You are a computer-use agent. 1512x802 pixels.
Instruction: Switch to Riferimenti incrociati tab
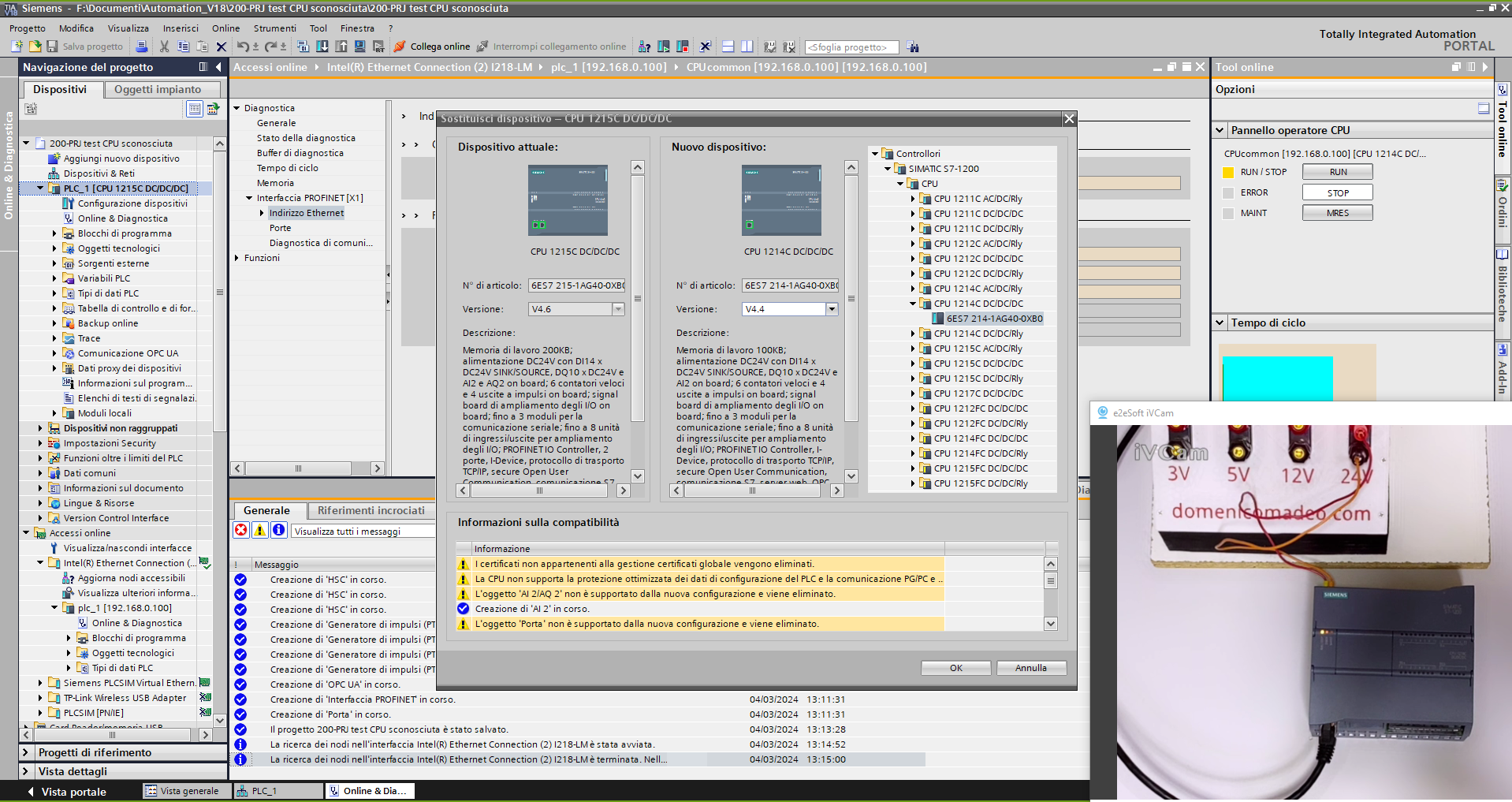[x=371, y=510]
